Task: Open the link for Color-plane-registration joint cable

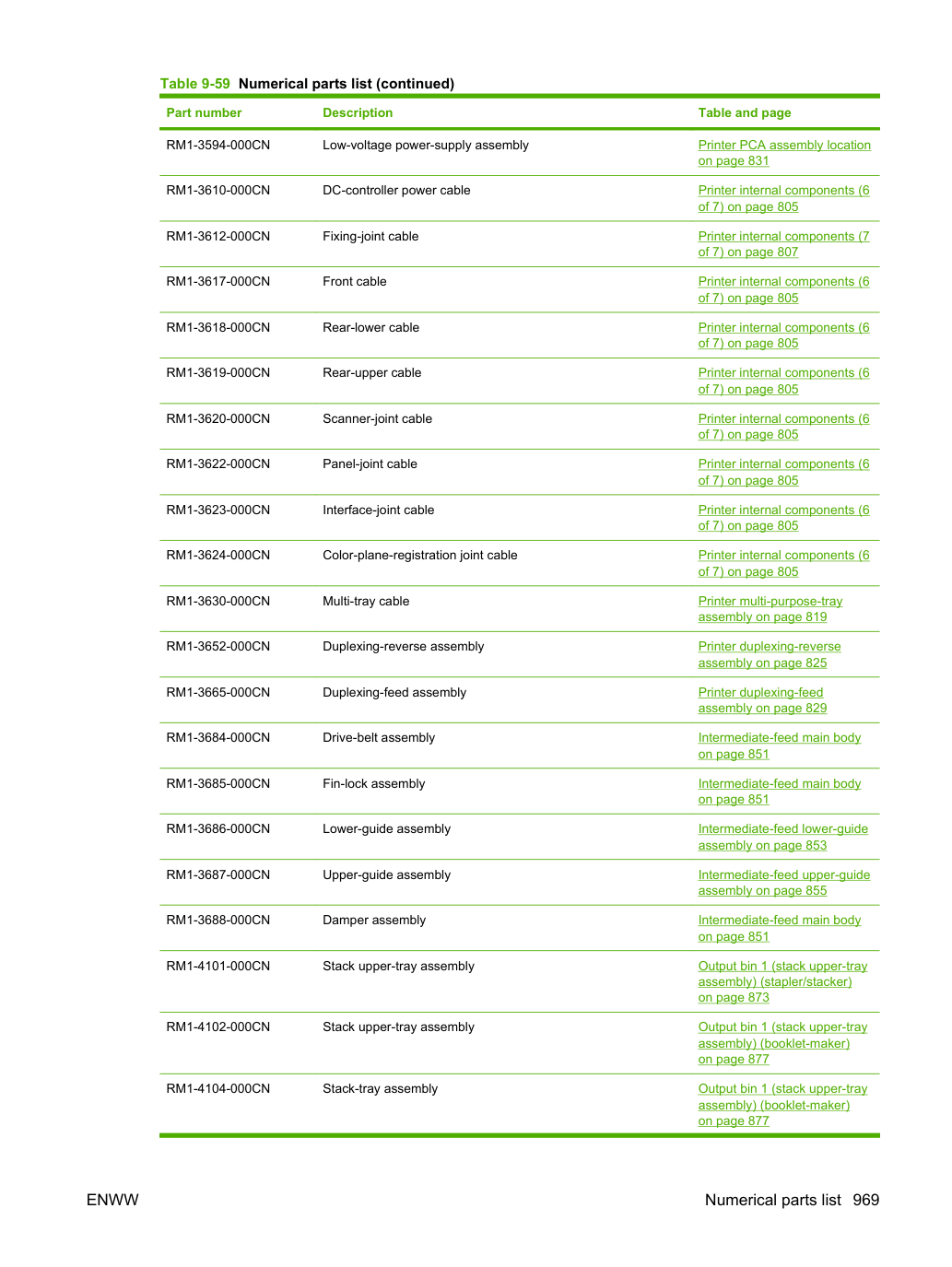Action: 783,563
